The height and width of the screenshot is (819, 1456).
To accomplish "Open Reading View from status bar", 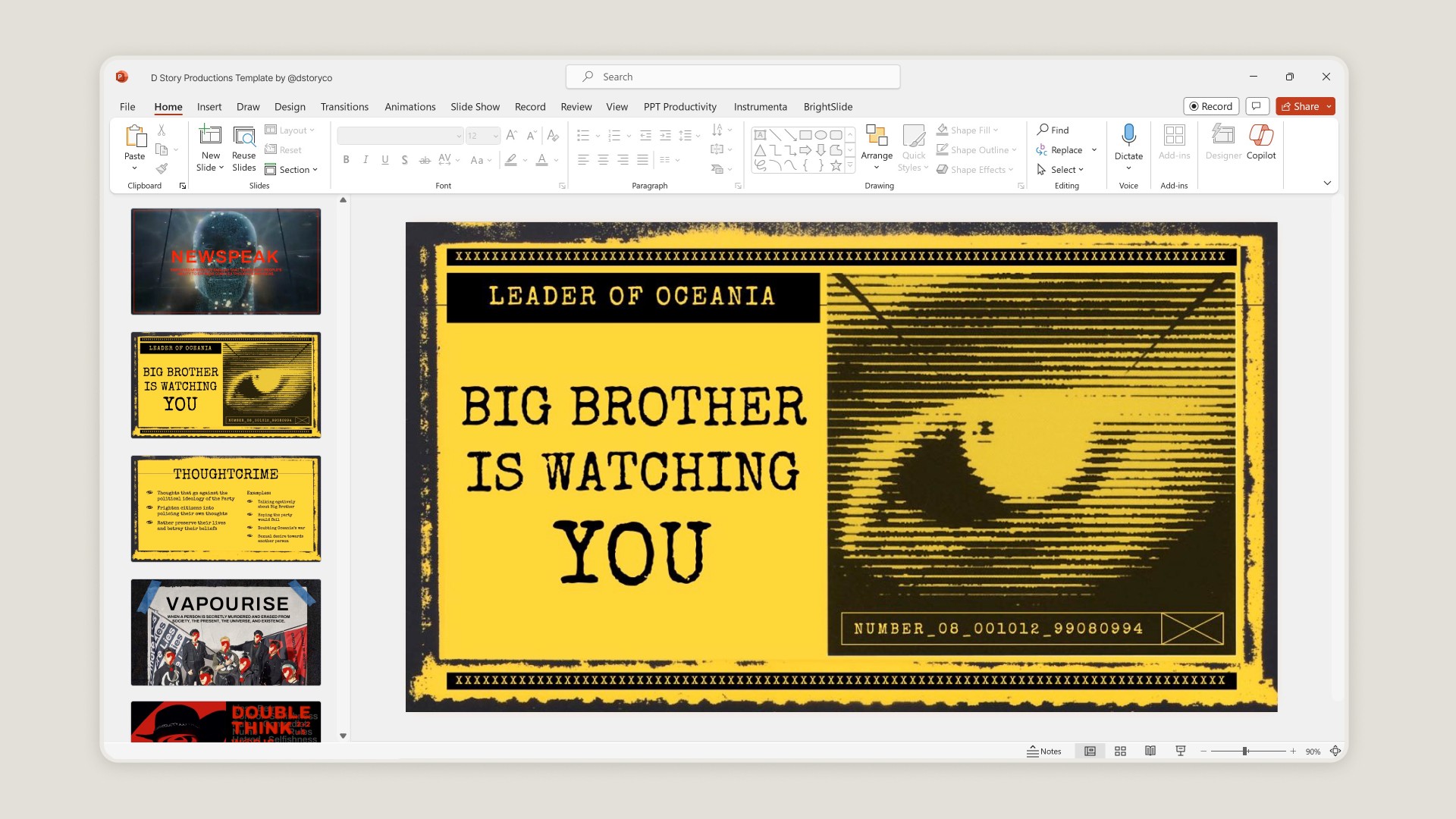I will pos(1150,751).
